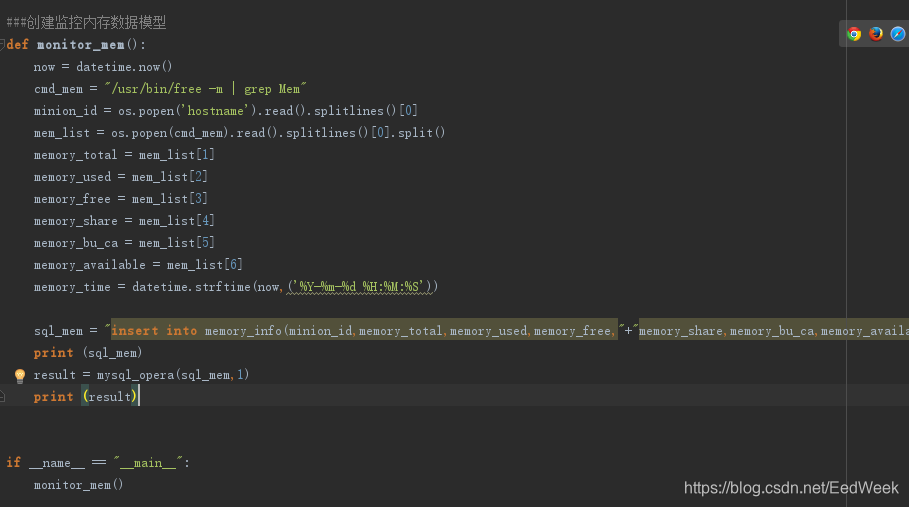909x507 pixels.
Task: Click the function name monitor_mem in def line
Action: 81,45
